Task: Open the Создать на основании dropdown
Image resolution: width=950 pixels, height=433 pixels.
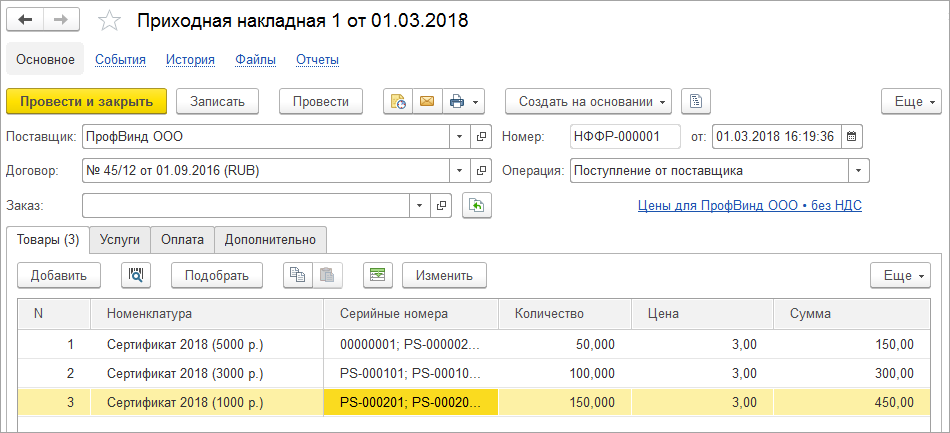Action: (x=588, y=101)
